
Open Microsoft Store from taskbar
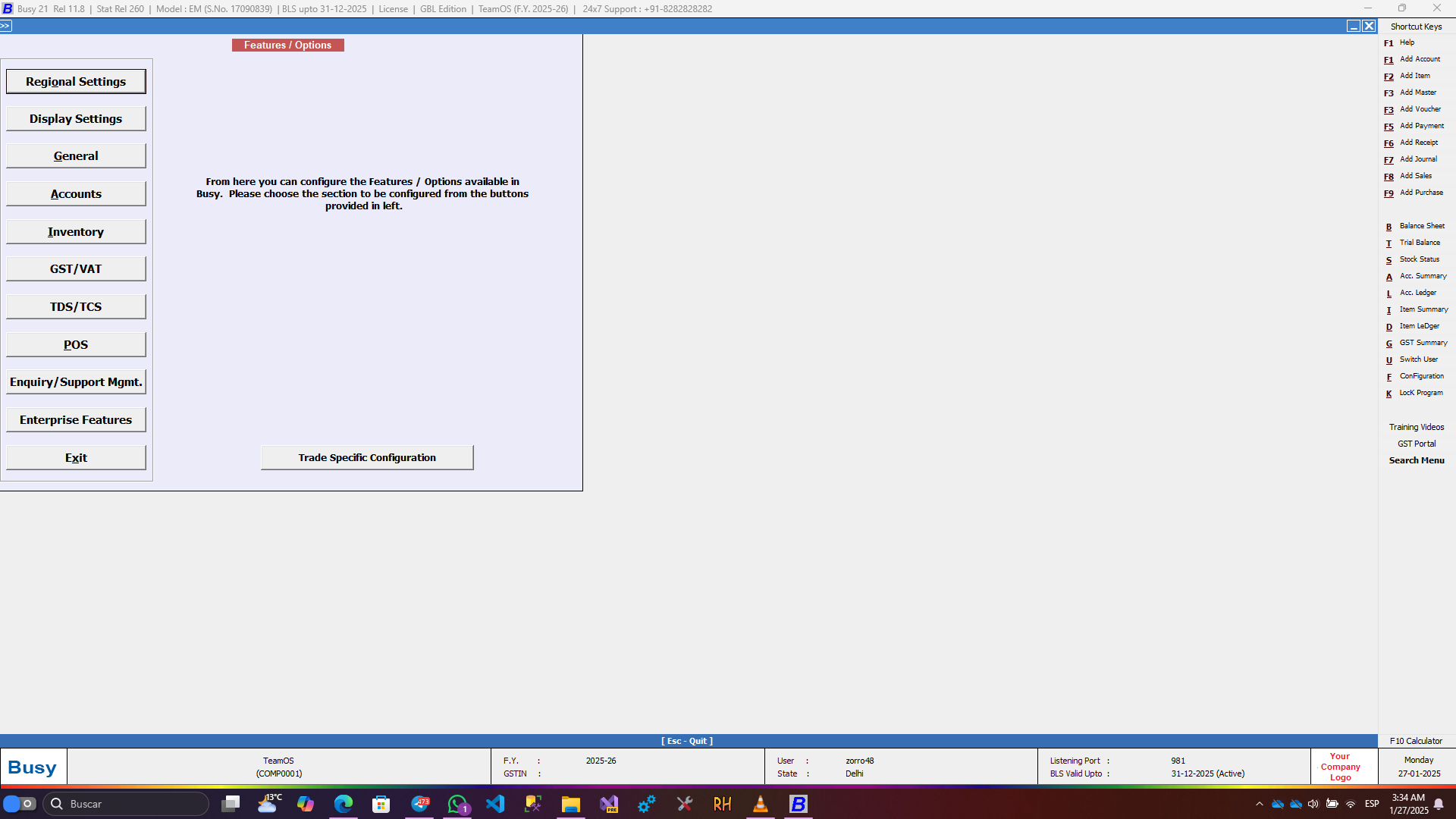click(381, 804)
